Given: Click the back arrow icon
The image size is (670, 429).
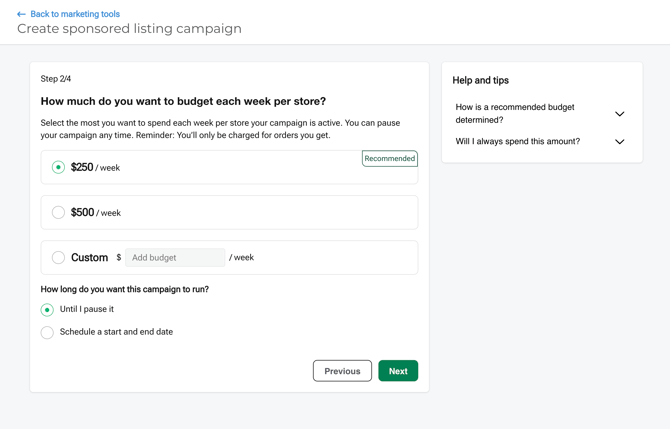Looking at the screenshot, I should coord(21,14).
